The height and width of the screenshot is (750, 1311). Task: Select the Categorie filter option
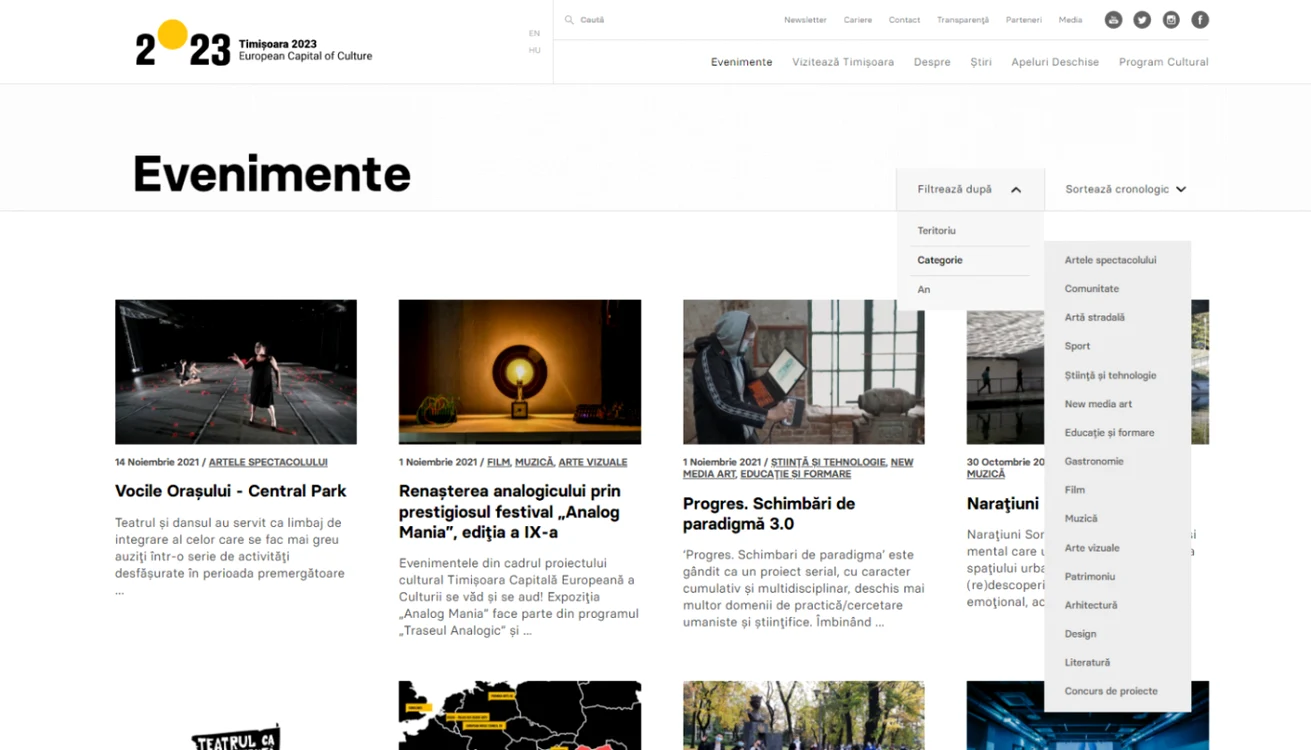click(940, 260)
